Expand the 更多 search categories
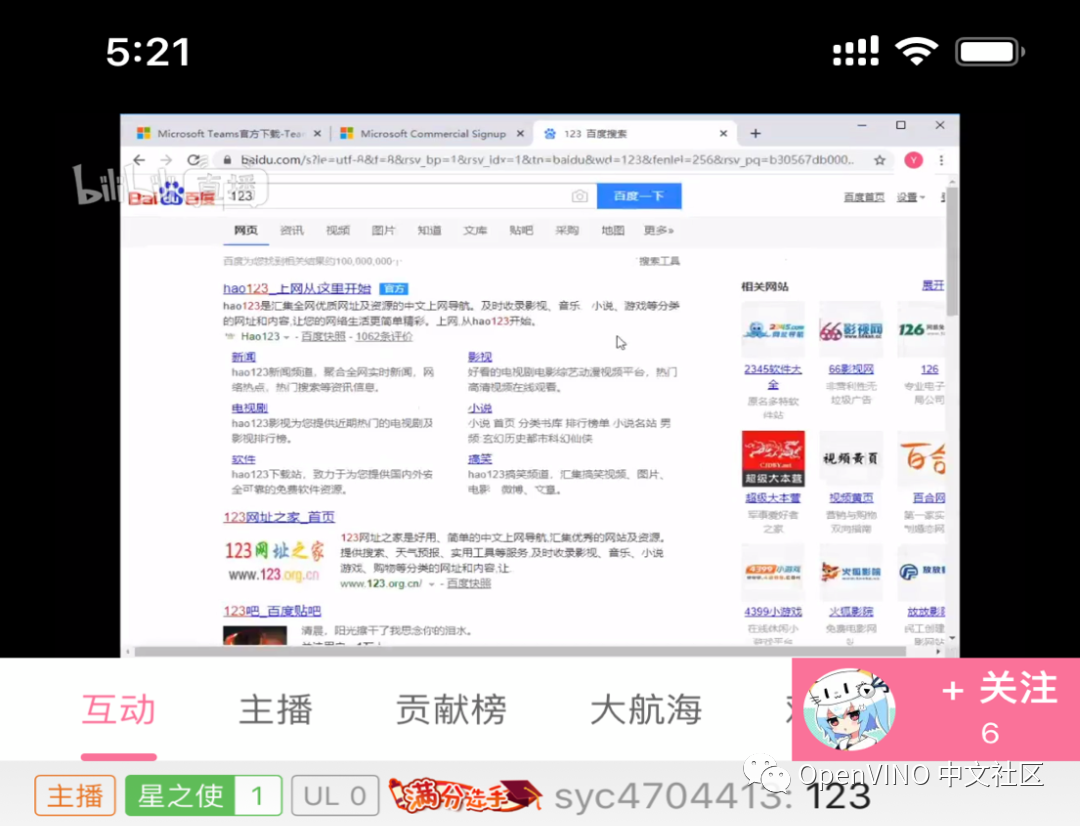1080x826 pixels. (x=658, y=230)
